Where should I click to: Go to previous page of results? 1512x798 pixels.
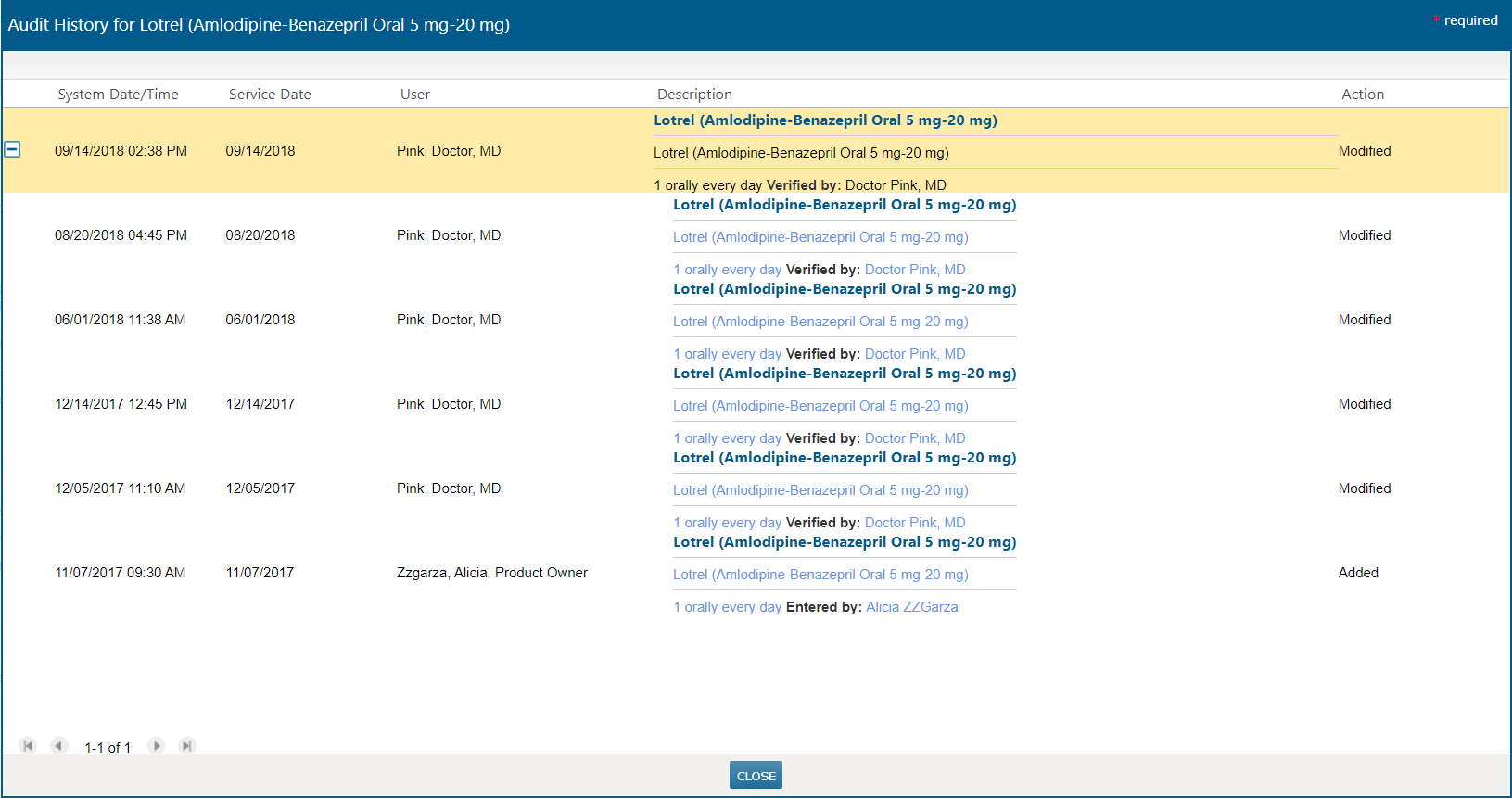(x=59, y=746)
